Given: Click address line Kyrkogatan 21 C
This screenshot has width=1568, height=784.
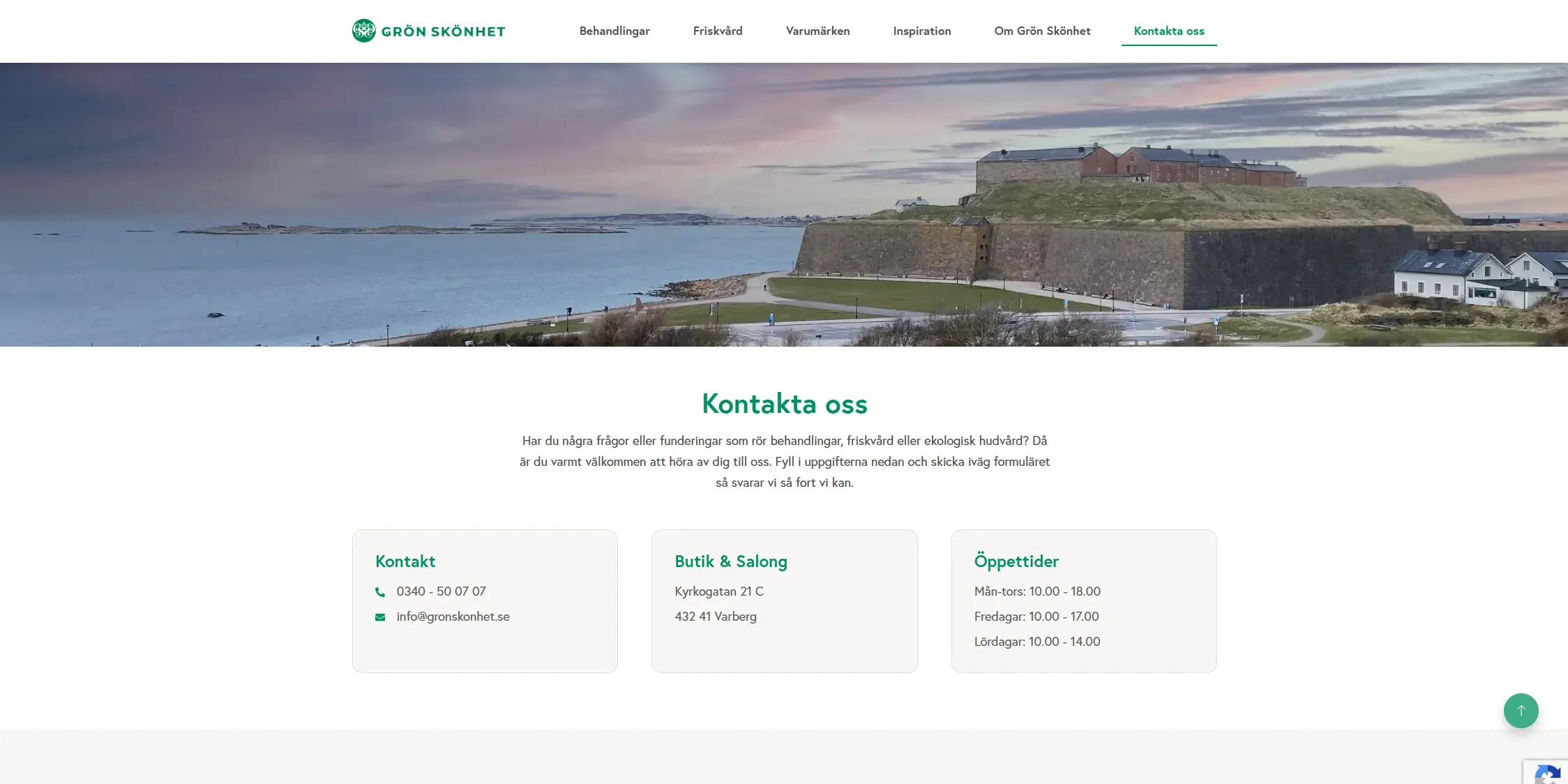Looking at the screenshot, I should tap(719, 591).
